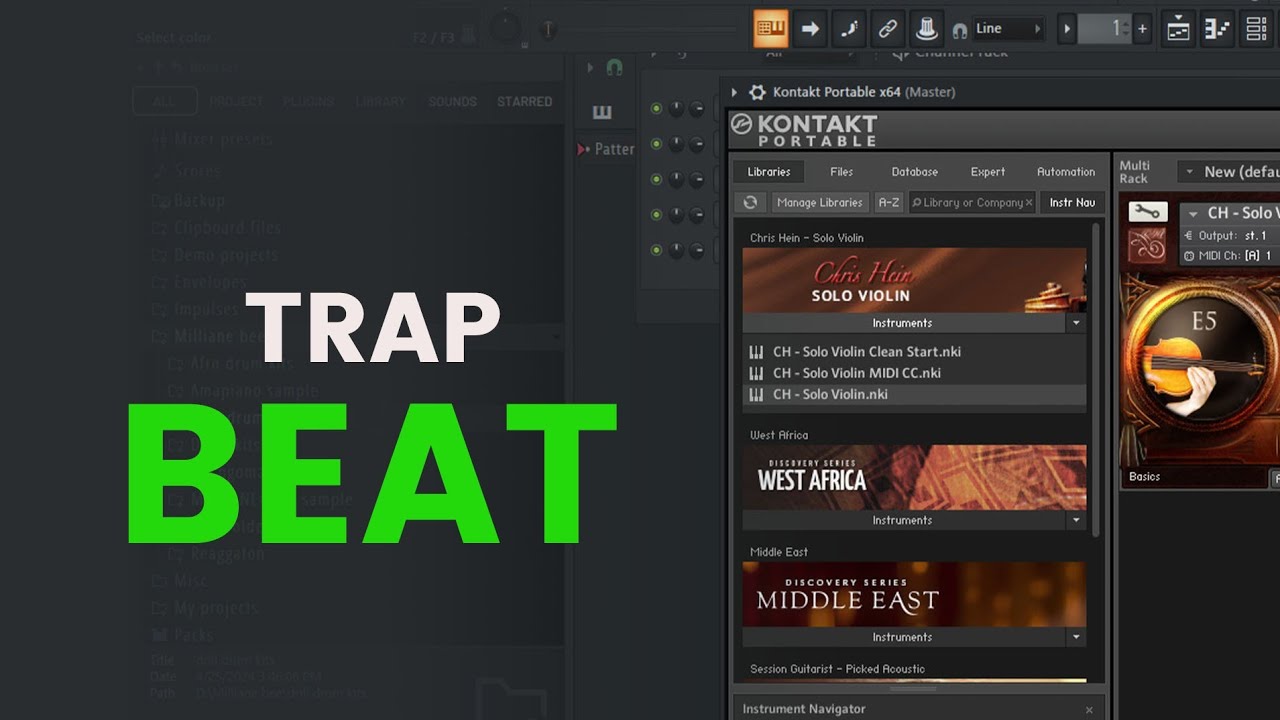
Task: Click the Manage Libraries button
Action: coord(819,202)
